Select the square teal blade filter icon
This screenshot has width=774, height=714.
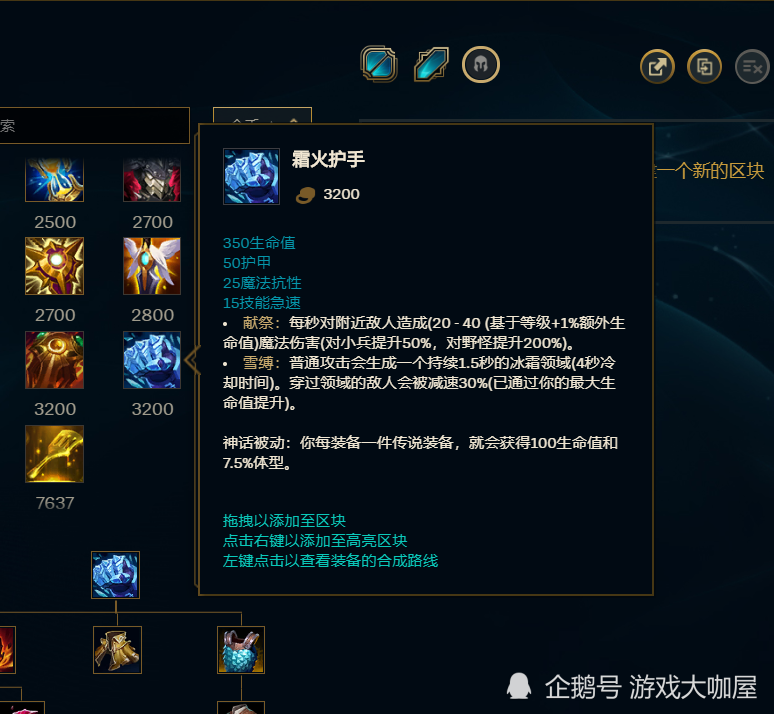379,64
